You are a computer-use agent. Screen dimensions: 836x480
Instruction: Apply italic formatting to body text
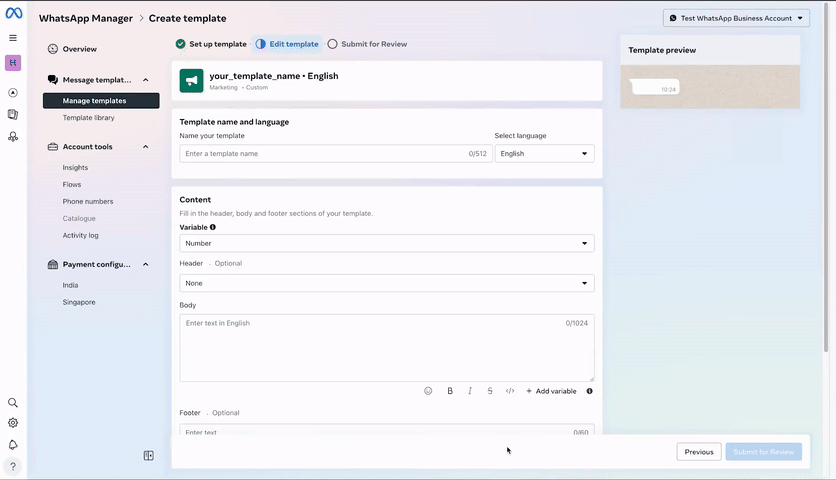tap(470, 391)
